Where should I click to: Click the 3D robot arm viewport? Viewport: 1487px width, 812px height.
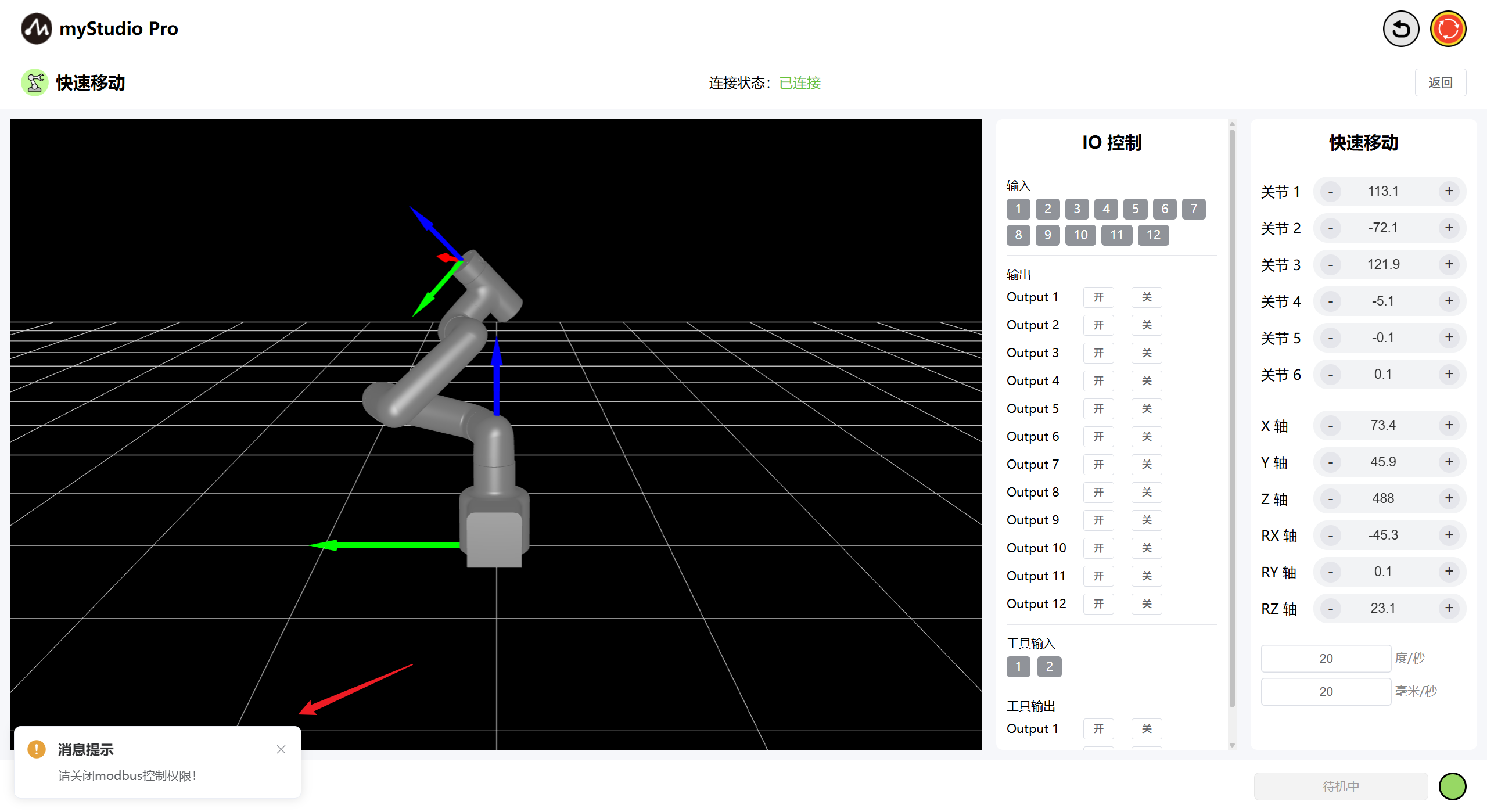496,434
